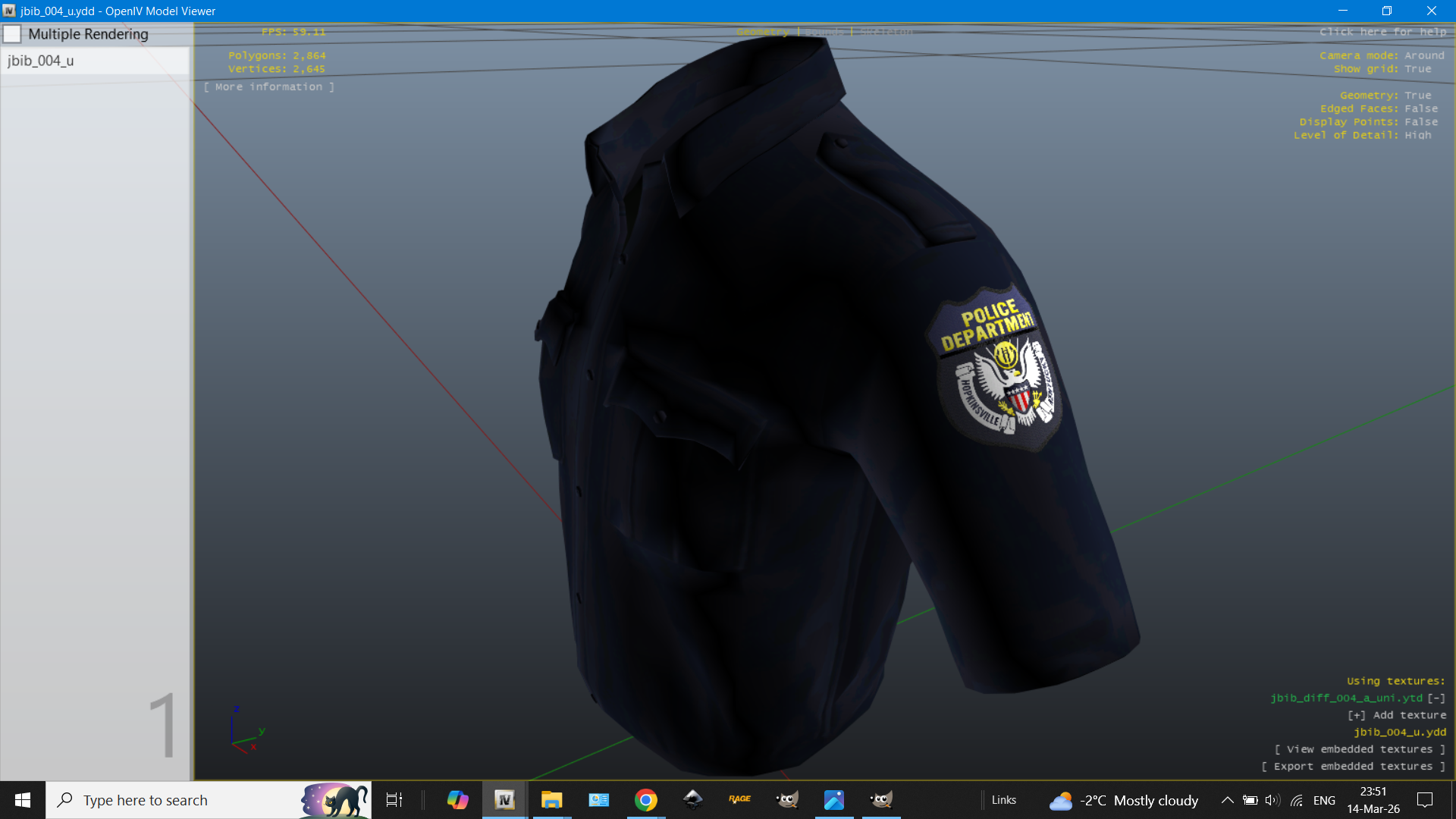The height and width of the screenshot is (819, 1456).
Task: Open the OpenIV taskbar icon
Action: point(504,800)
